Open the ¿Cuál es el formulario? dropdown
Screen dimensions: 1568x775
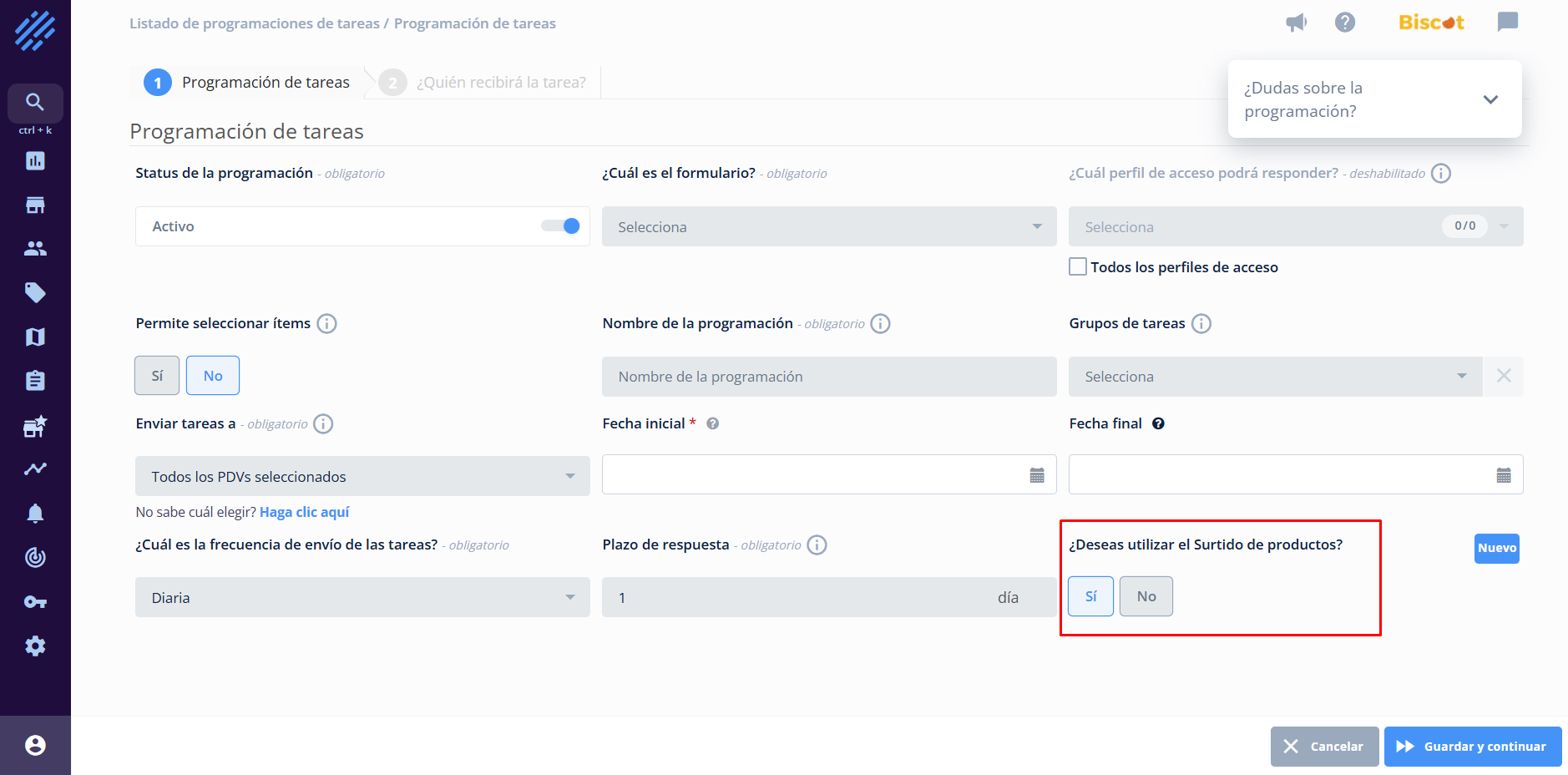828,226
